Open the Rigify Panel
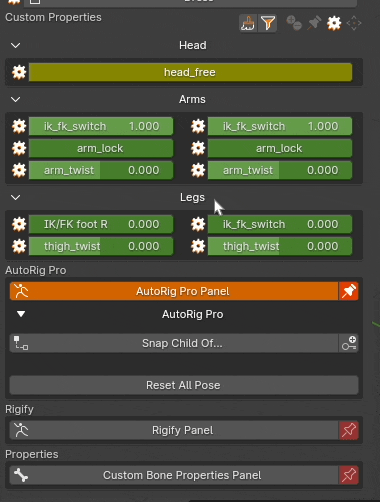380x502 pixels. pyautogui.click(x=174, y=430)
